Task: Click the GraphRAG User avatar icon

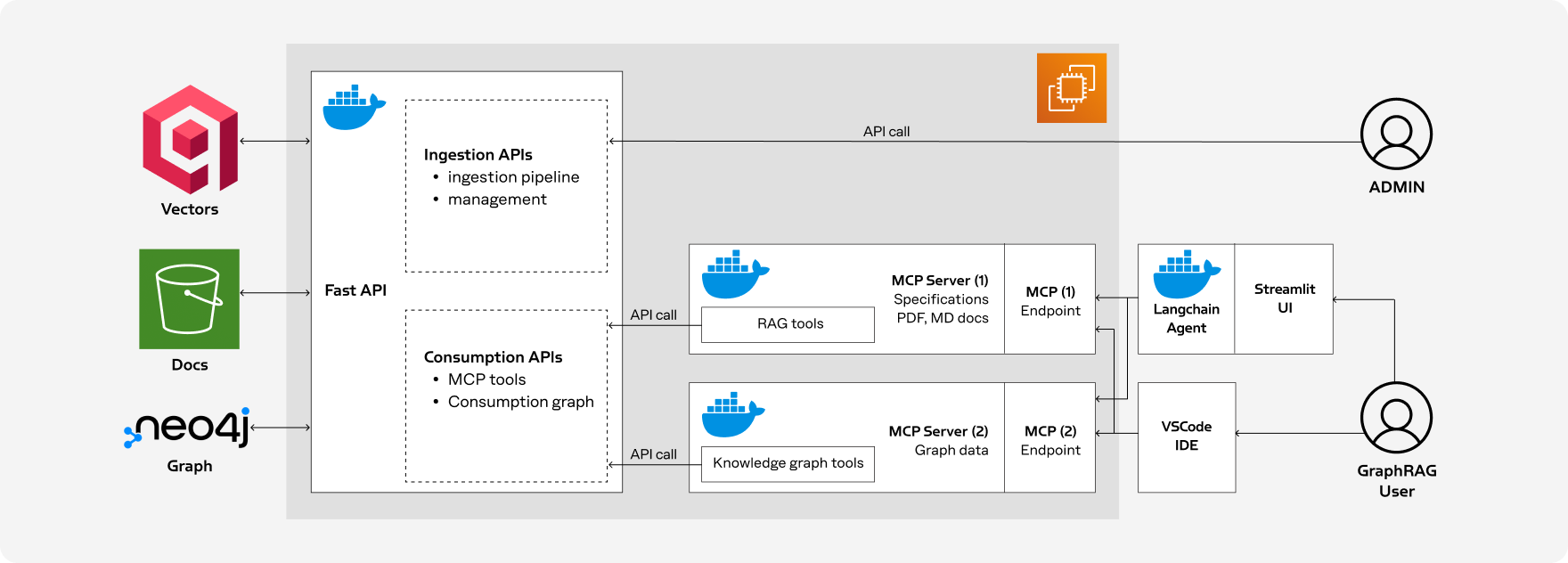Action: tap(1396, 418)
